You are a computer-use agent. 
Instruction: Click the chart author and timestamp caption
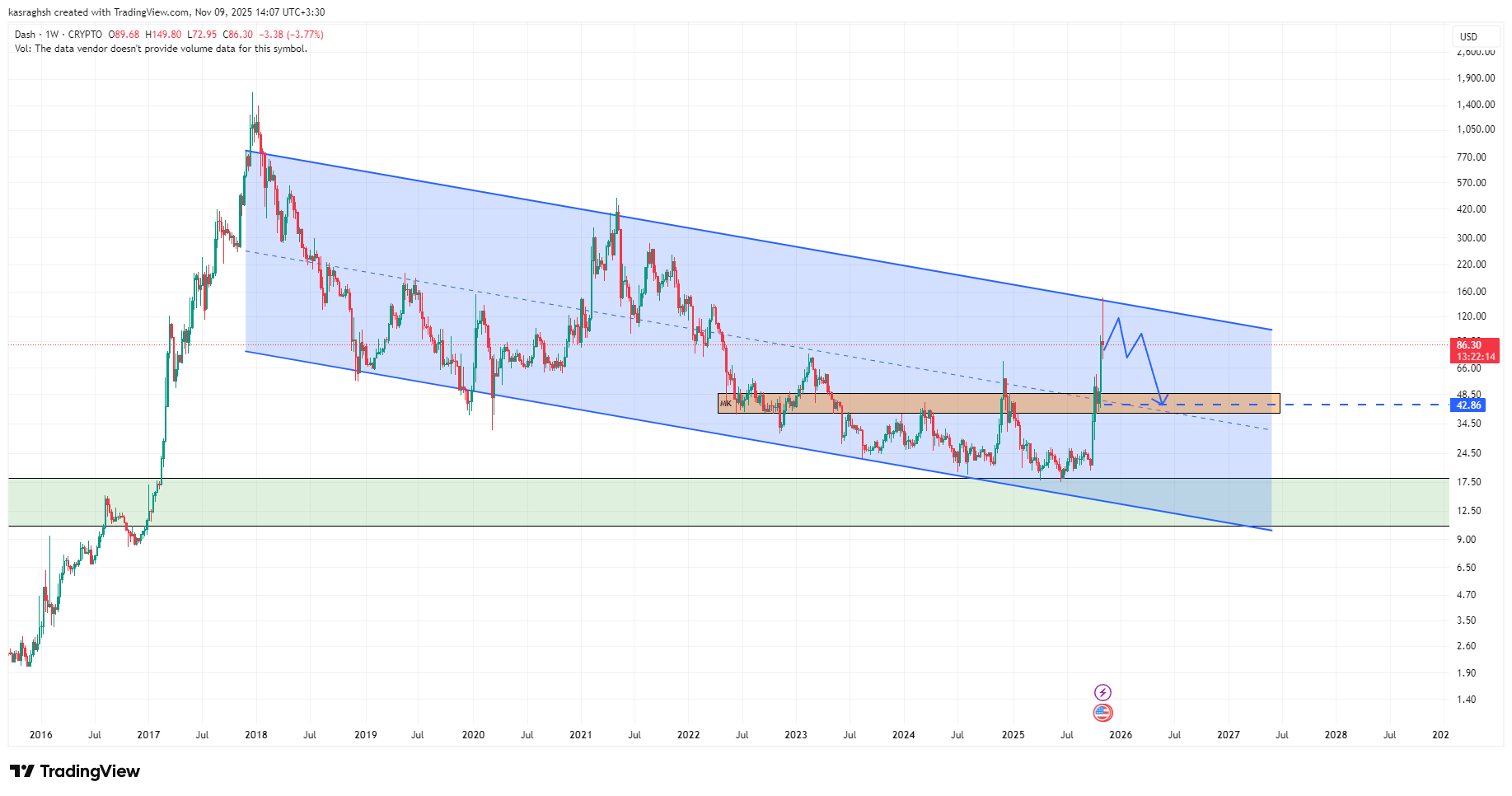[170, 12]
